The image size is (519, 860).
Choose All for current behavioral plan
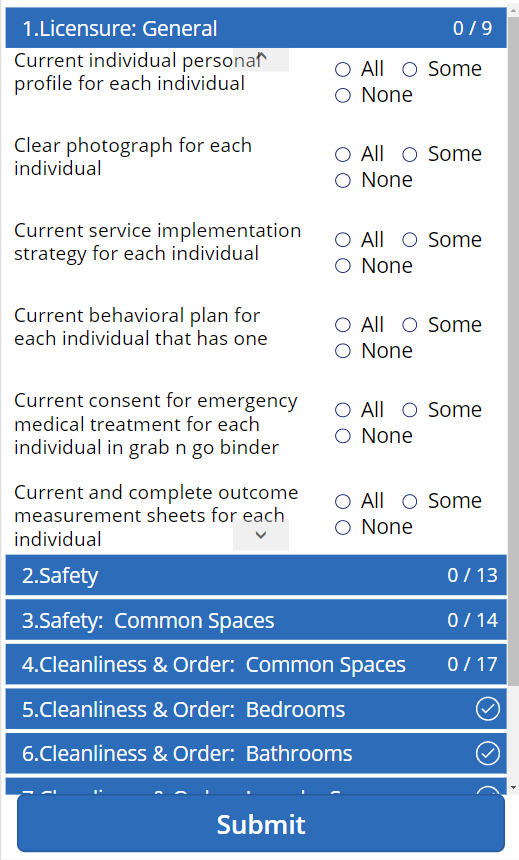point(343,325)
